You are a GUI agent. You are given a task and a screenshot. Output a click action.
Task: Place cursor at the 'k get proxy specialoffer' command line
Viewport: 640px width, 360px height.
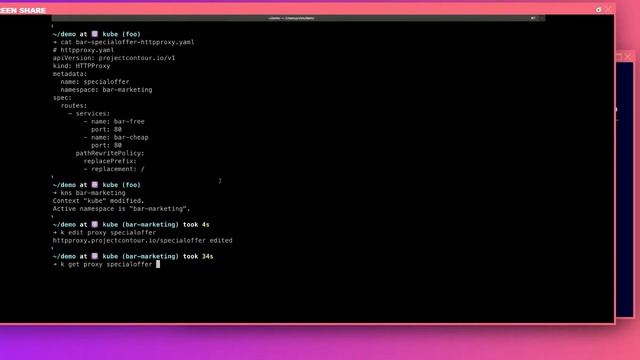coord(107,264)
